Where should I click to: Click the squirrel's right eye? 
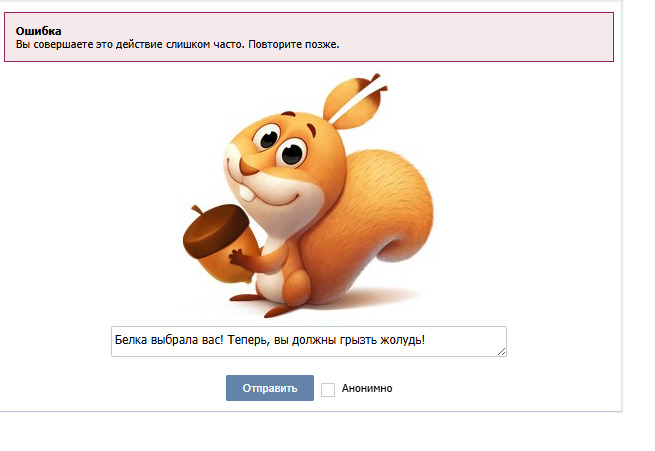click(x=292, y=153)
